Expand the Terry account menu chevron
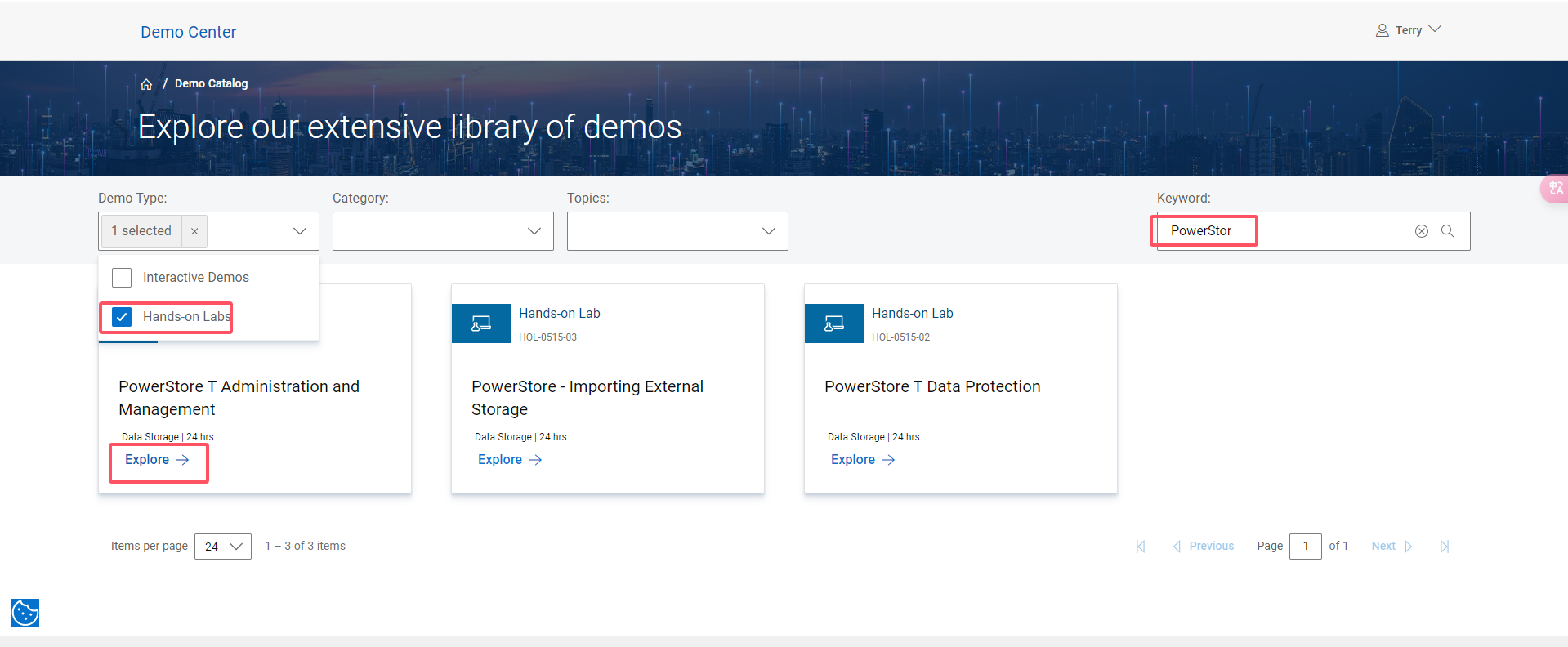Image resolution: width=1568 pixels, height=647 pixels. pyautogui.click(x=1435, y=29)
